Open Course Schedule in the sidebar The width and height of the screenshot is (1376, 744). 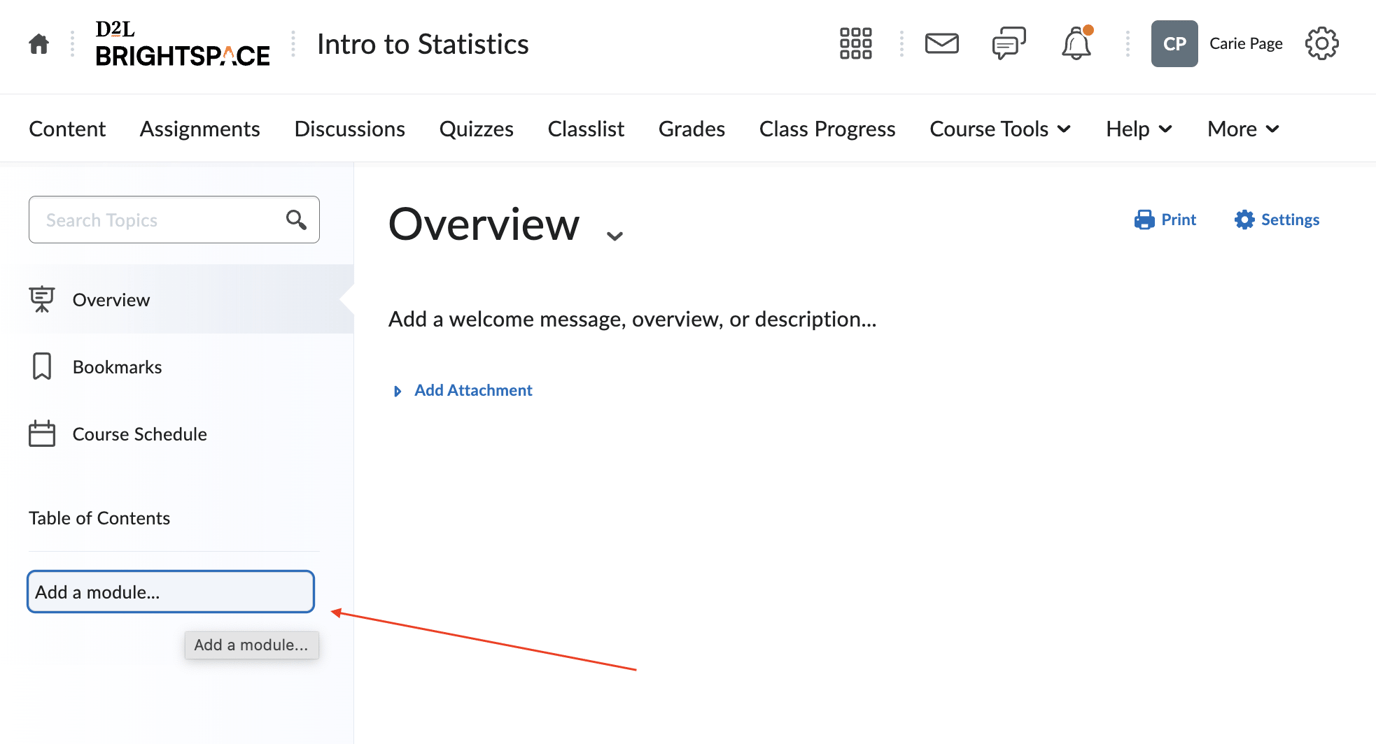coord(139,434)
